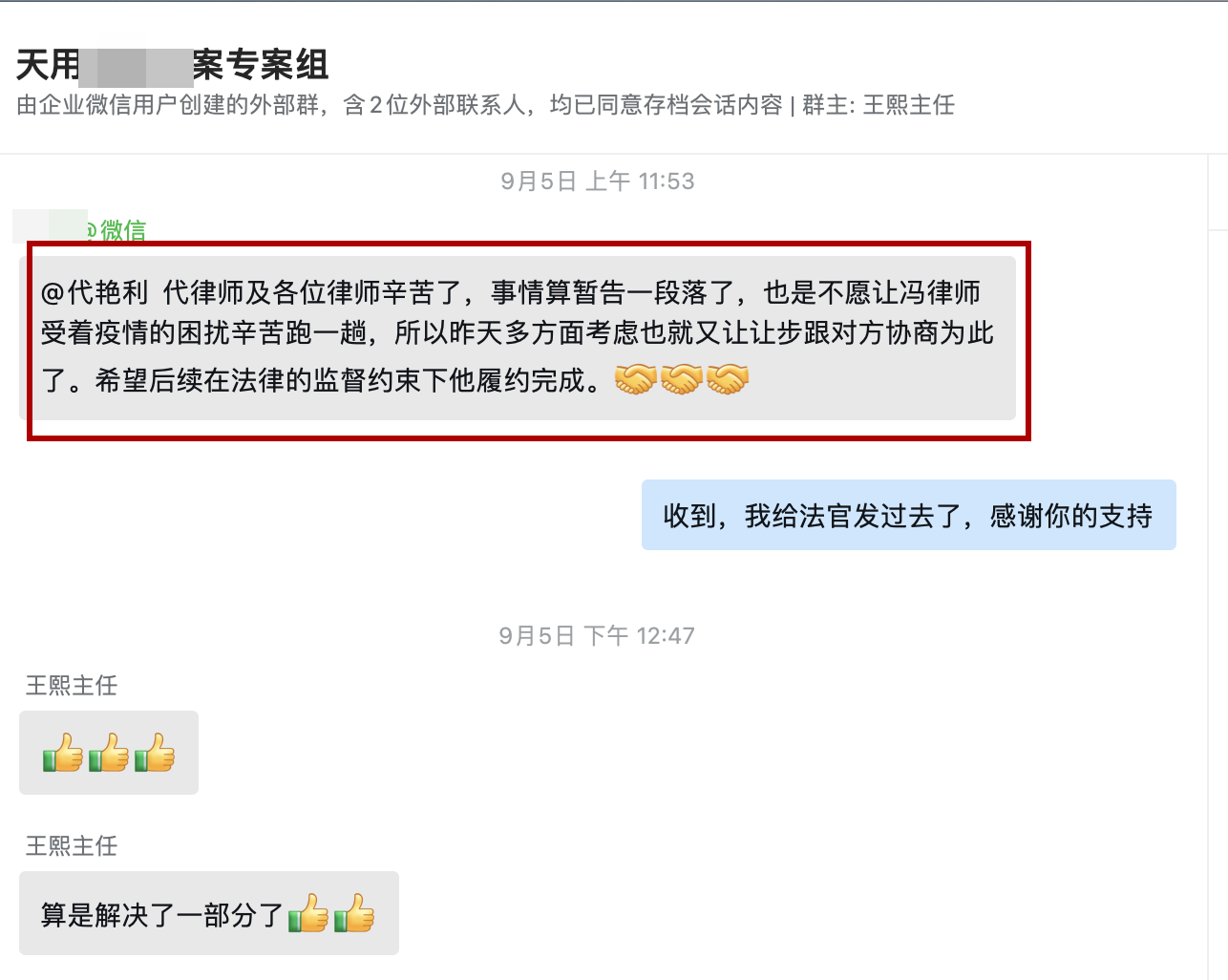Click the 9月5日 下午 12:47 timestamp
Viewport: 1228px width, 980px height.
click(x=597, y=636)
